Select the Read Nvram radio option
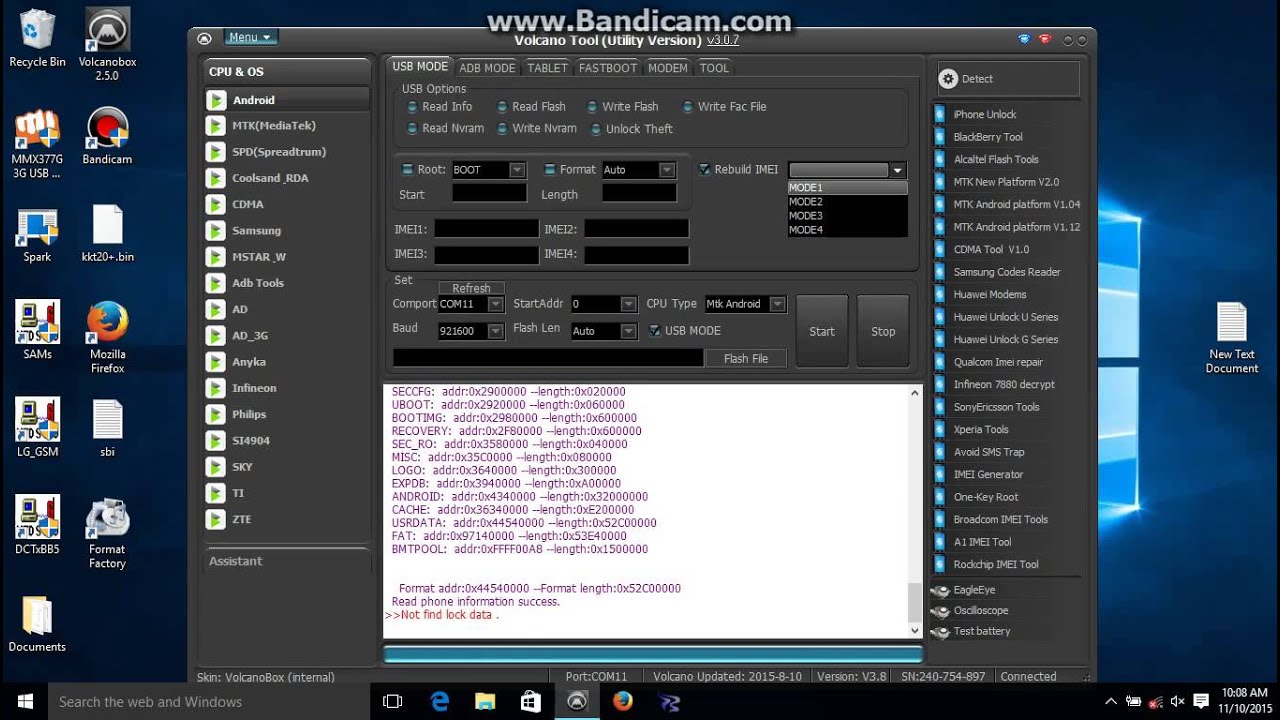Image resolution: width=1280 pixels, height=720 pixels. coord(412,129)
